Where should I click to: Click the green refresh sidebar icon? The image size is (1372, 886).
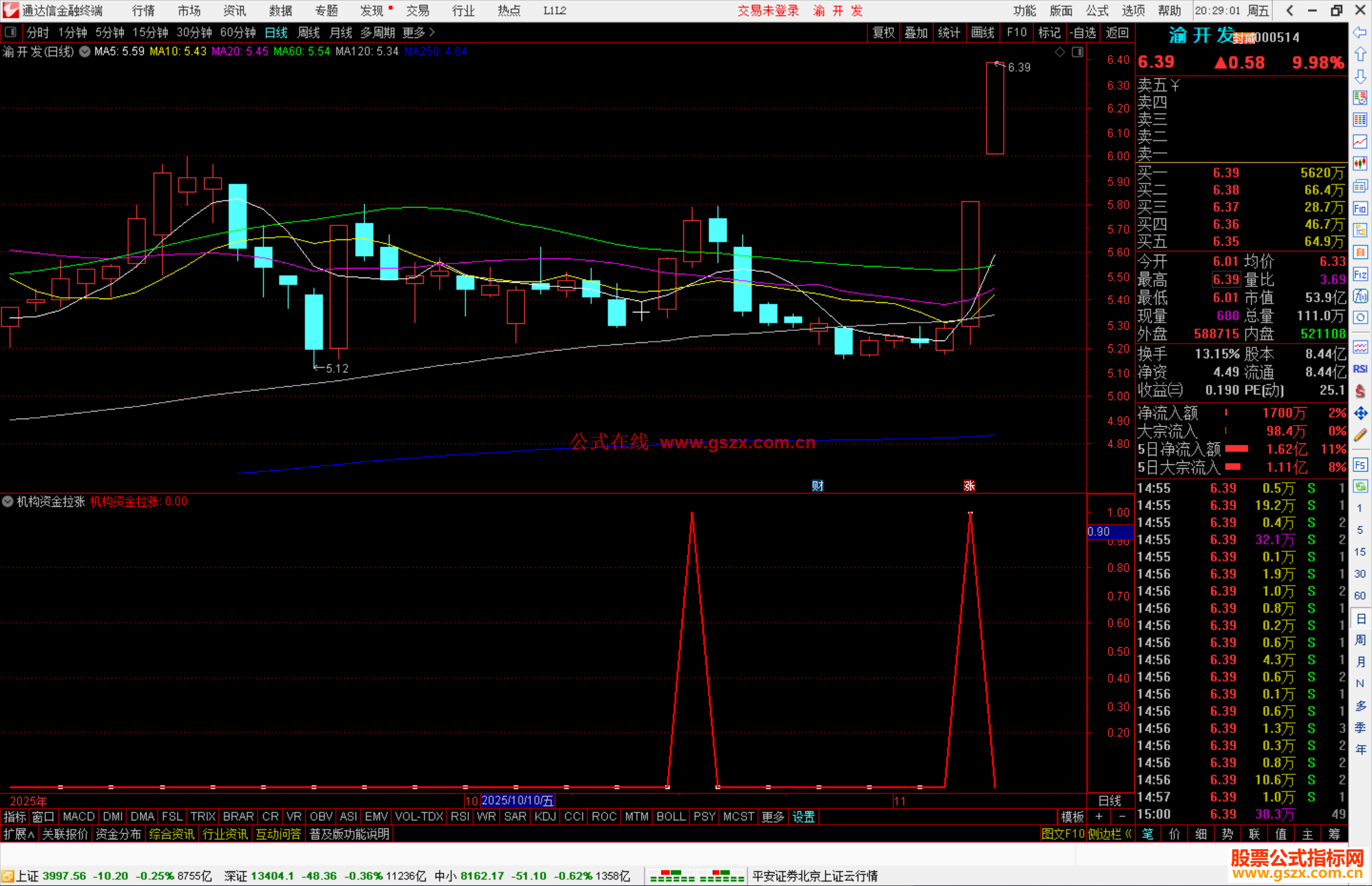1360,487
